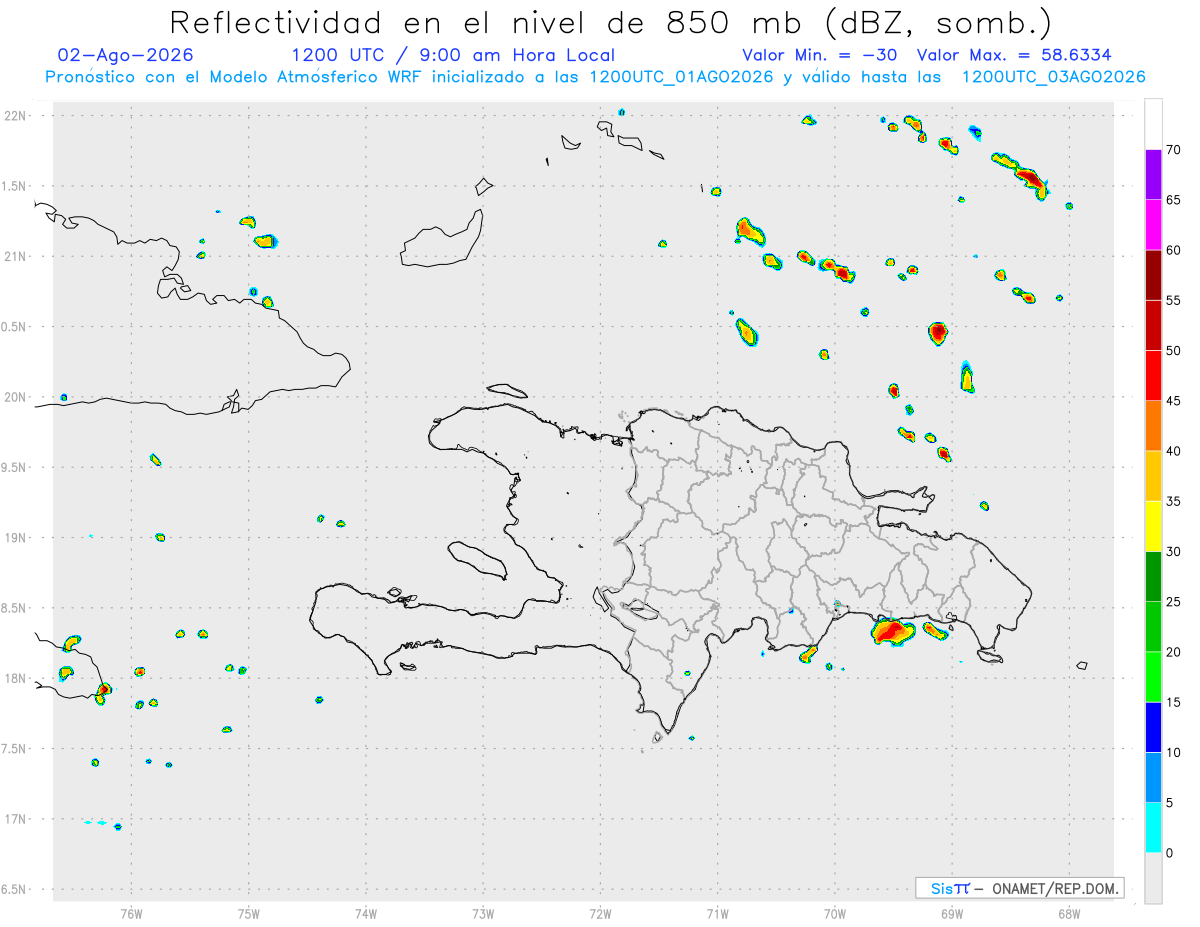Click the dark red 55-60 dBZ colorbar band
1200x927 pixels.
tap(1153, 275)
